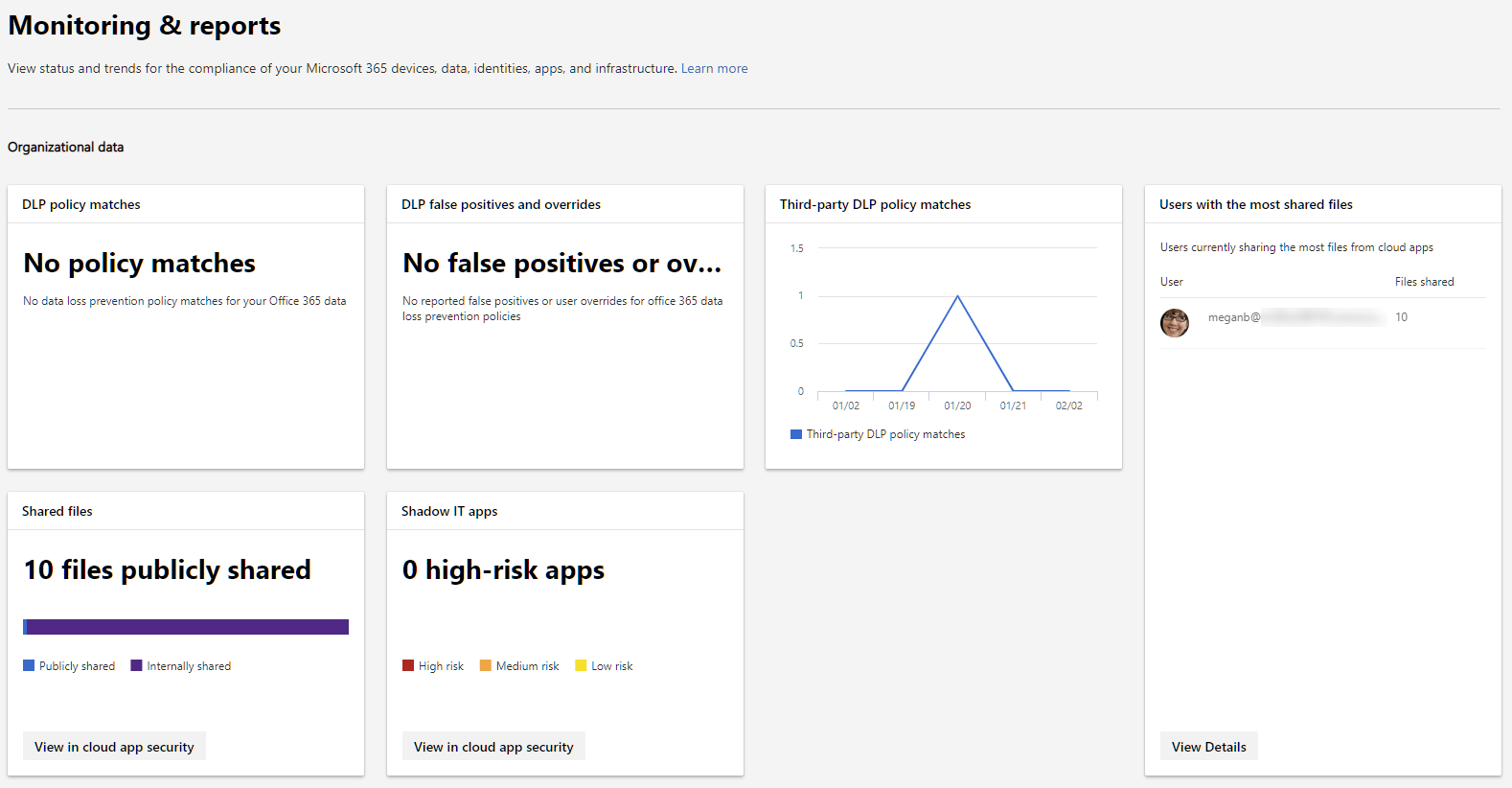Click meganb's profile picture

(1175, 323)
